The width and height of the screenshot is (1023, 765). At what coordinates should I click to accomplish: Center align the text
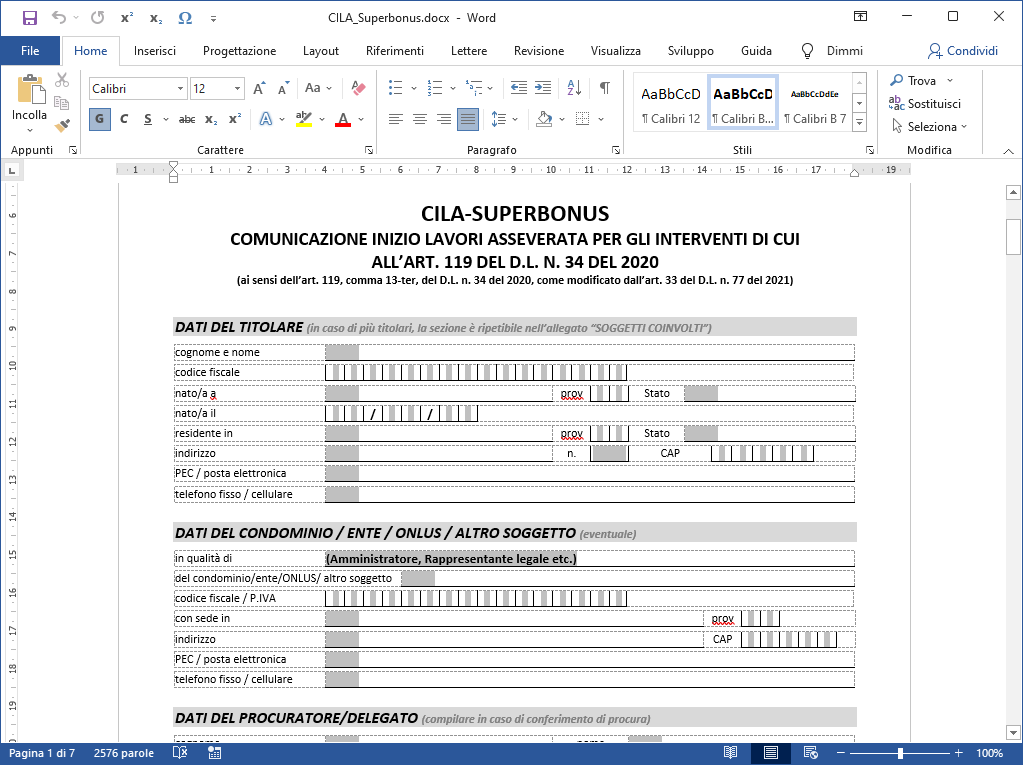pyautogui.click(x=419, y=119)
